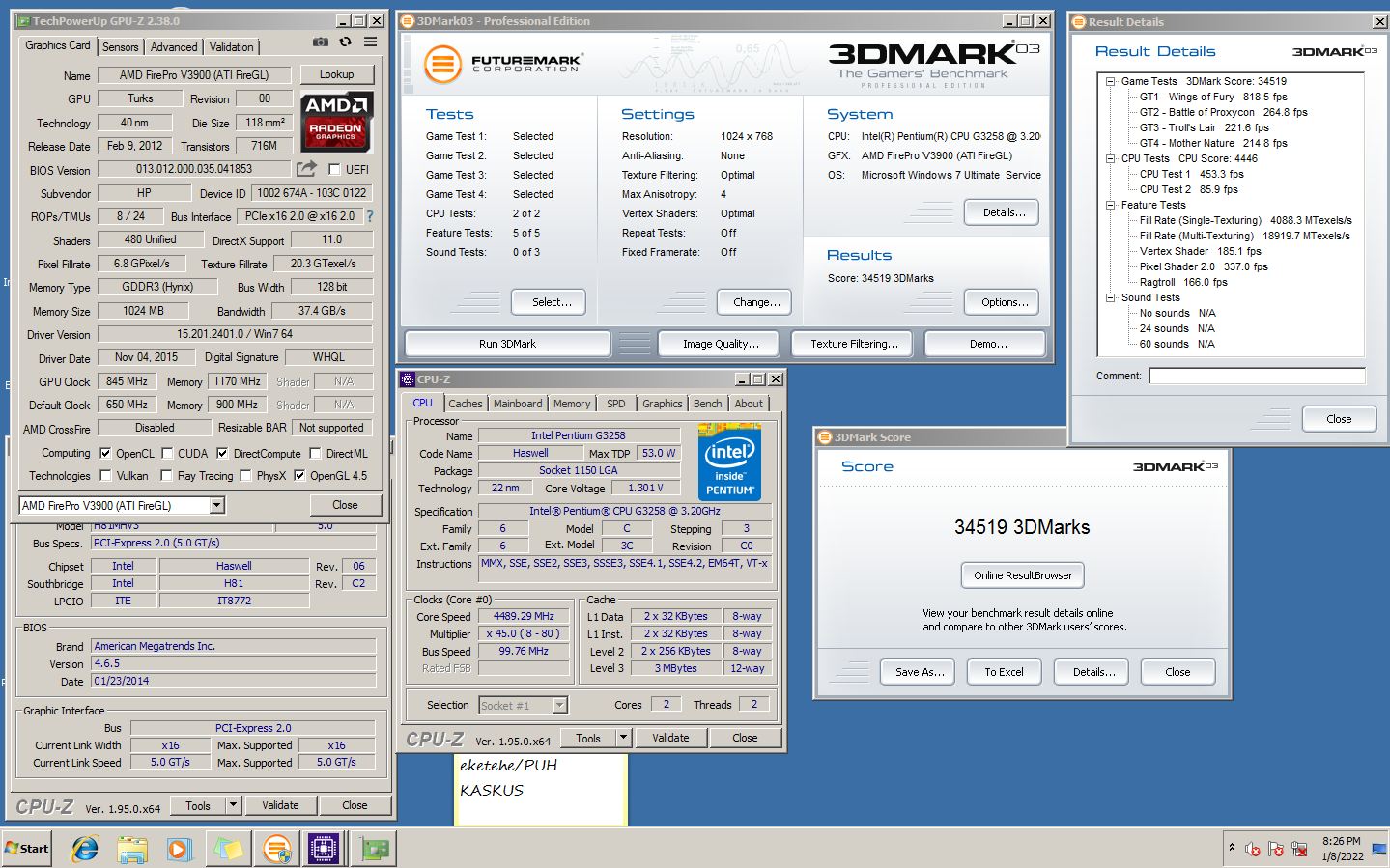Click the Futuremark Corporation logo
The image size is (1390, 868).
point(502,64)
